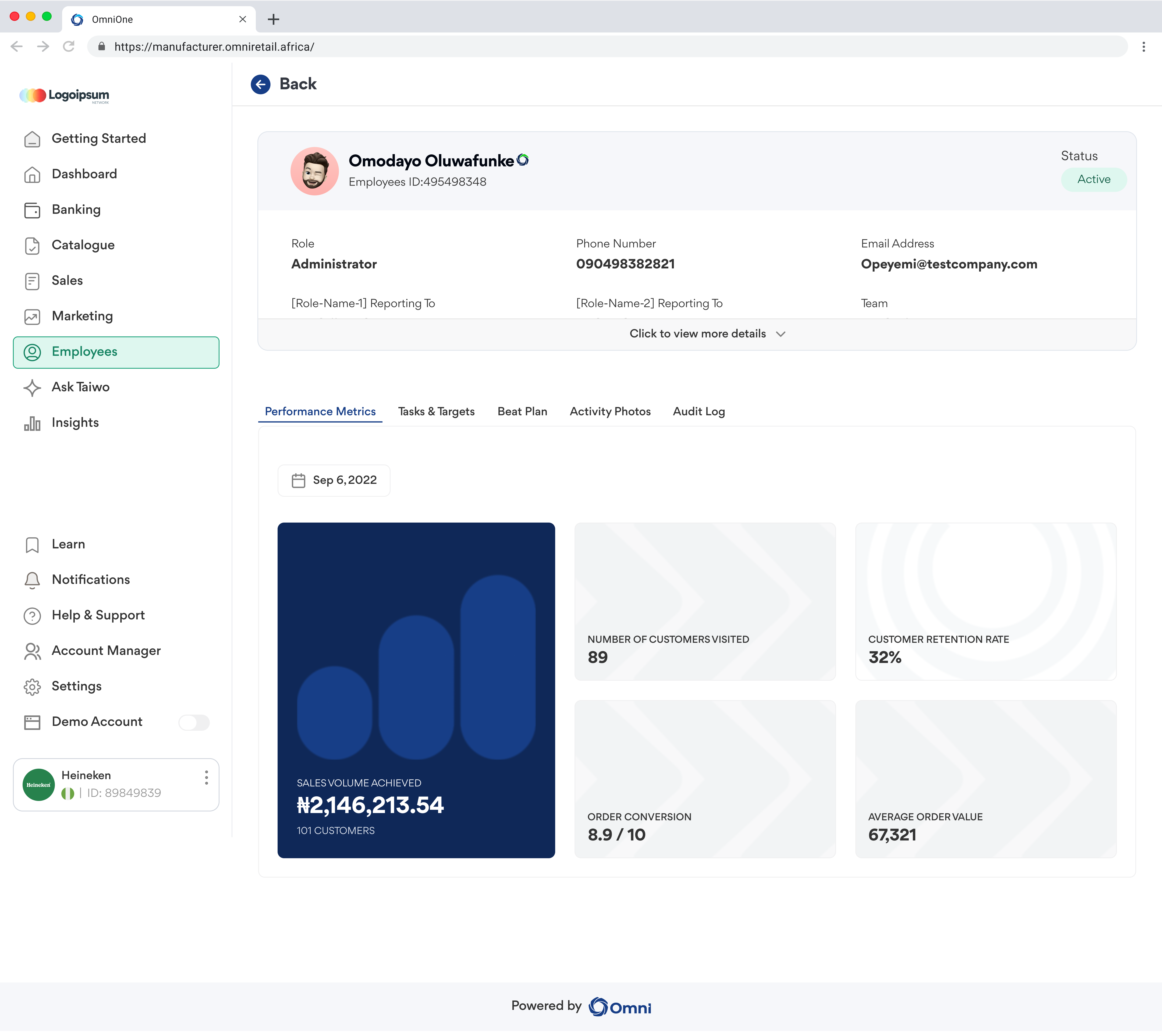Close the OmniOne browser tab
The height and width of the screenshot is (1036, 1162).
pyautogui.click(x=243, y=19)
